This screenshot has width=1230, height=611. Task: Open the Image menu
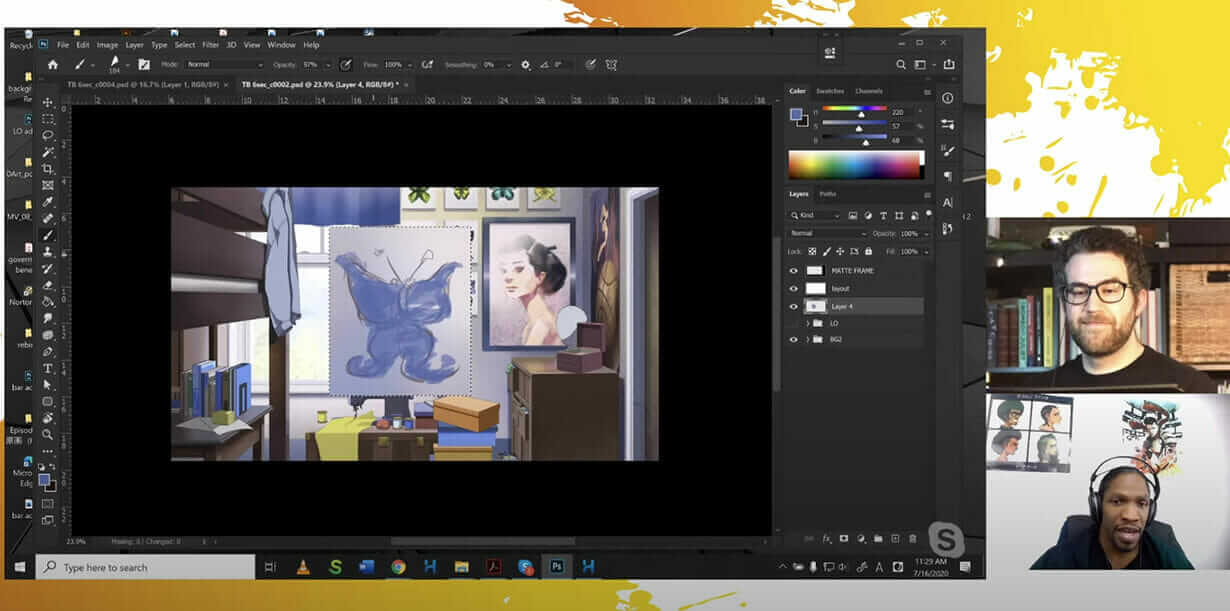pyautogui.click(x=107, y=45)
